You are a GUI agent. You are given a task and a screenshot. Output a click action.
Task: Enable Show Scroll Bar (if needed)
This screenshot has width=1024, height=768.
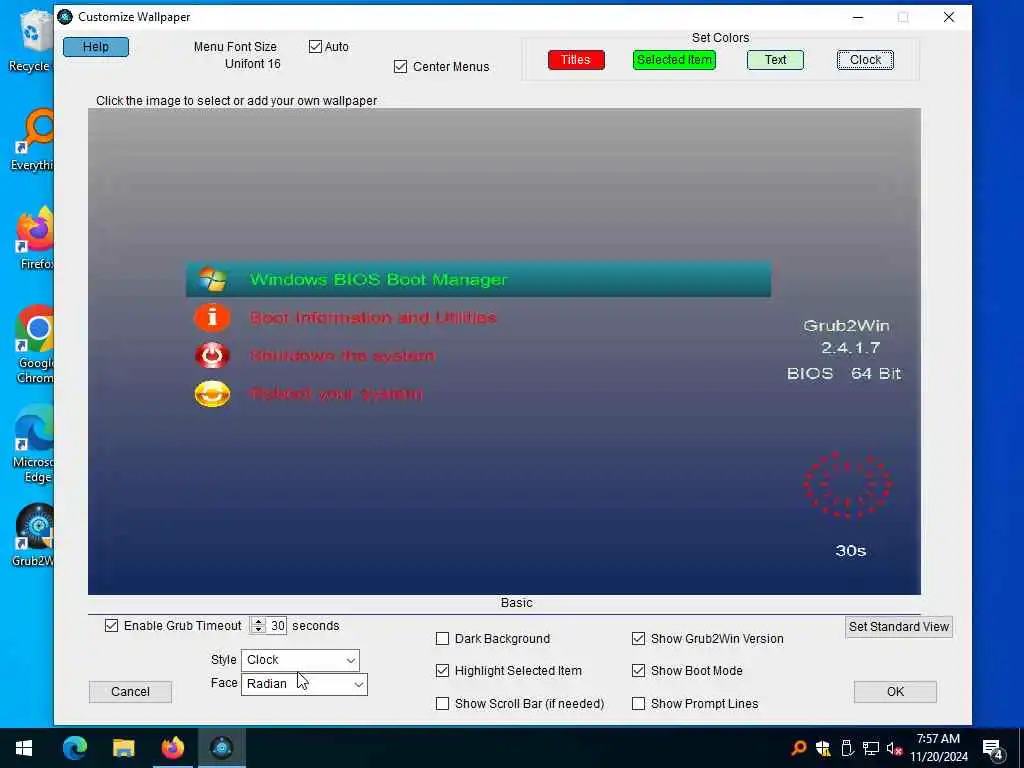click(442, 703)
